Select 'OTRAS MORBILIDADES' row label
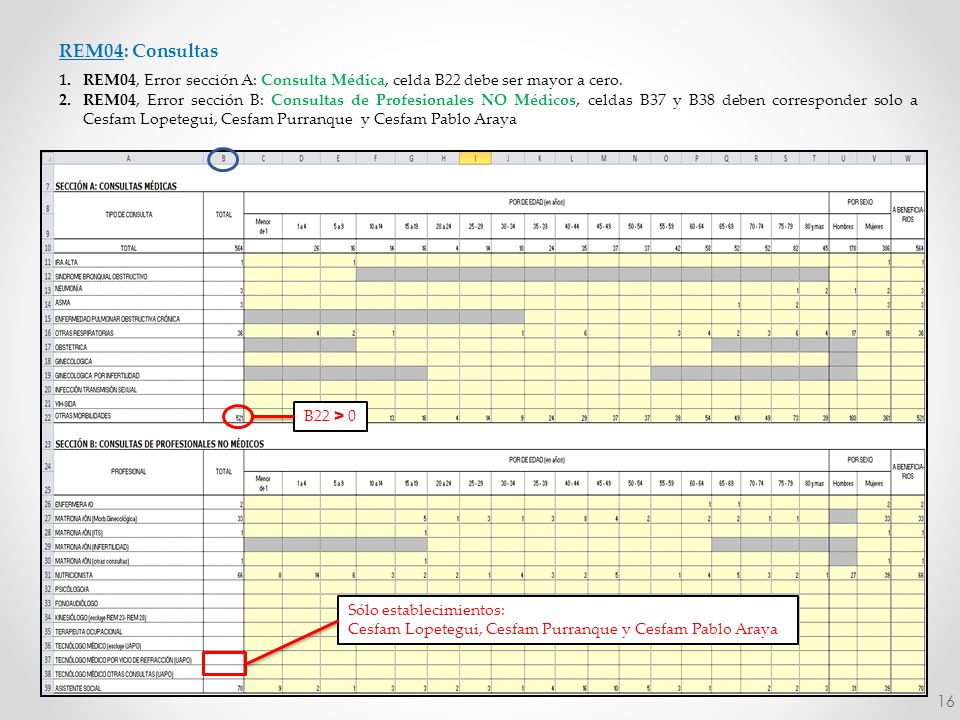 pyautogui.click(x=83, y=416)
